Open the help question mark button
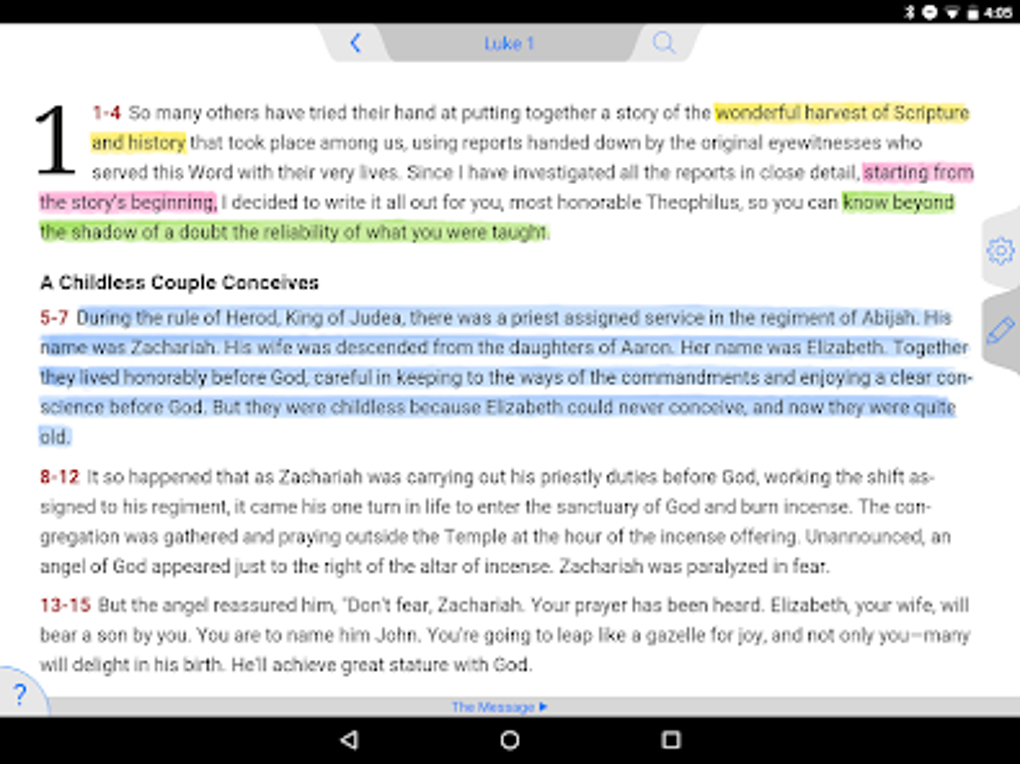Viewport: 1020px width, 764px height. coord(20,694)
